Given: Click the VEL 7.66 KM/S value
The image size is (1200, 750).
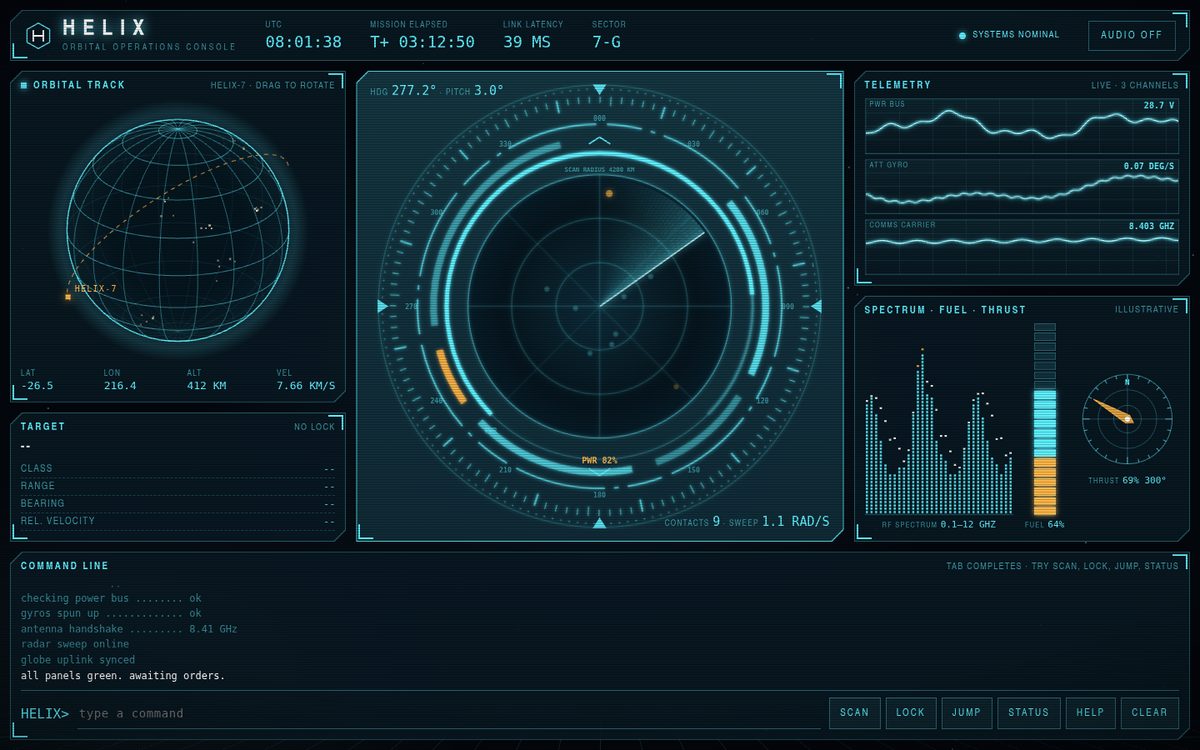Looking at the screenshot, I should (306, 385).
